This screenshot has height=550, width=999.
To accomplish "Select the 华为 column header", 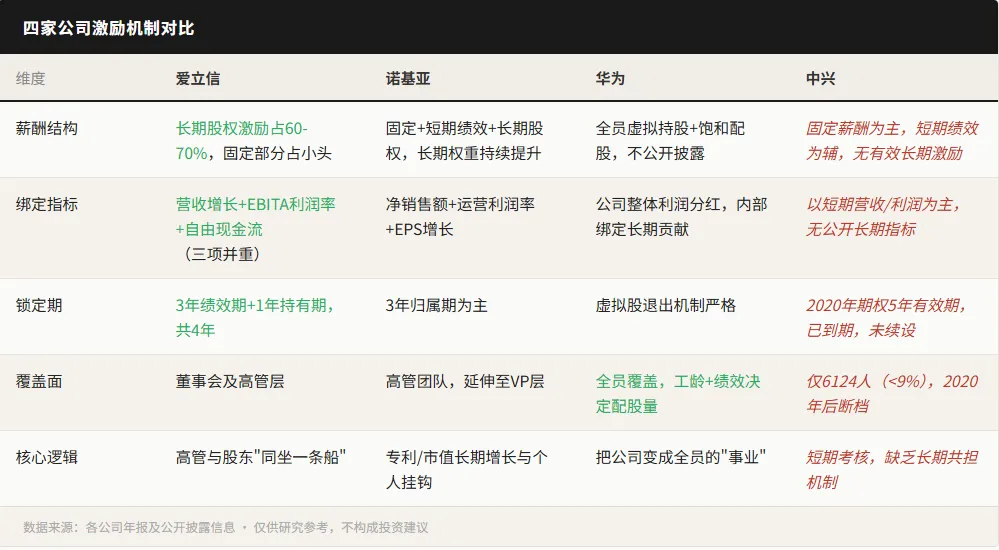I will point(610,78).
